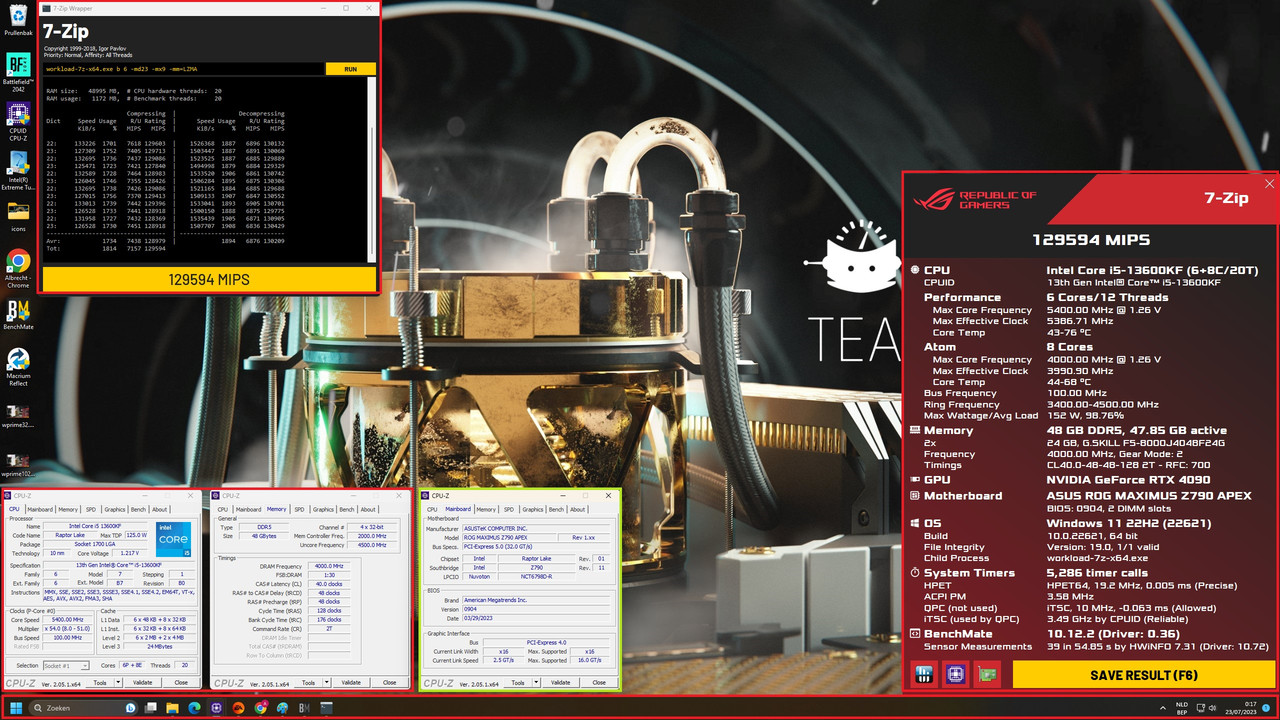Click Validate in left CPU-Z window
Viewport: 1280px width, 720px height.
click(x=142, y=682)
